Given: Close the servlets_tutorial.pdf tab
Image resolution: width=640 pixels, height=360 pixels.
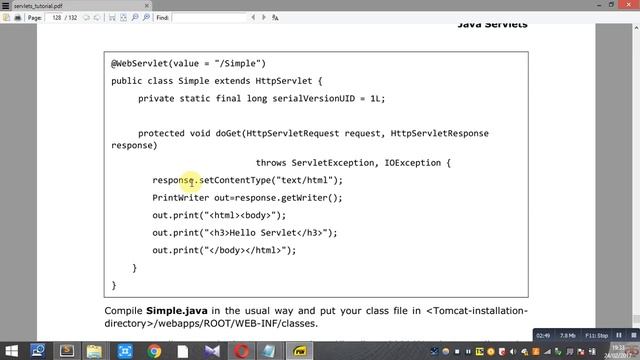Looking at the screenshot, I should (147, 6).
